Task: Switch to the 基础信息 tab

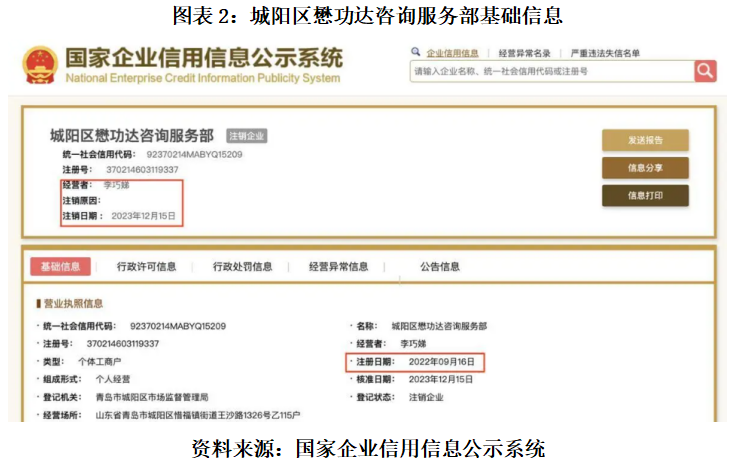Action: point(60,267)
